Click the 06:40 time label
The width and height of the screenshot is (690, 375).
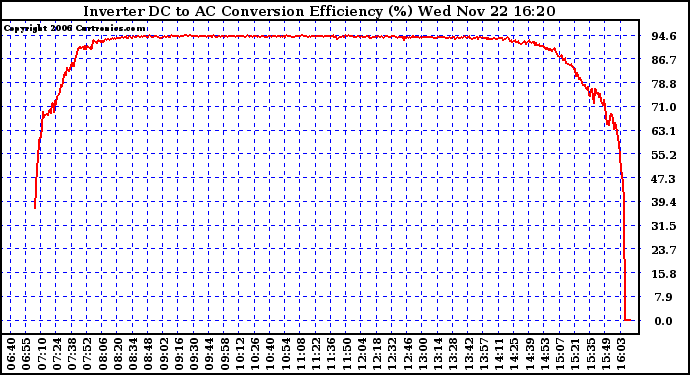point(11,354)
